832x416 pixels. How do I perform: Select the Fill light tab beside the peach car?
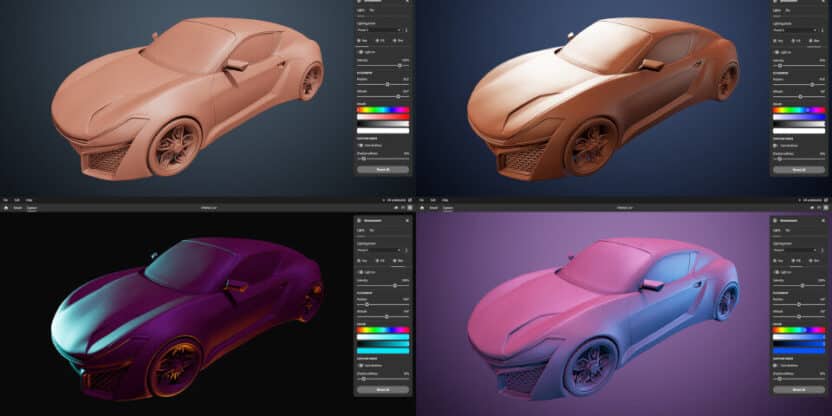(x=380, y=41)
